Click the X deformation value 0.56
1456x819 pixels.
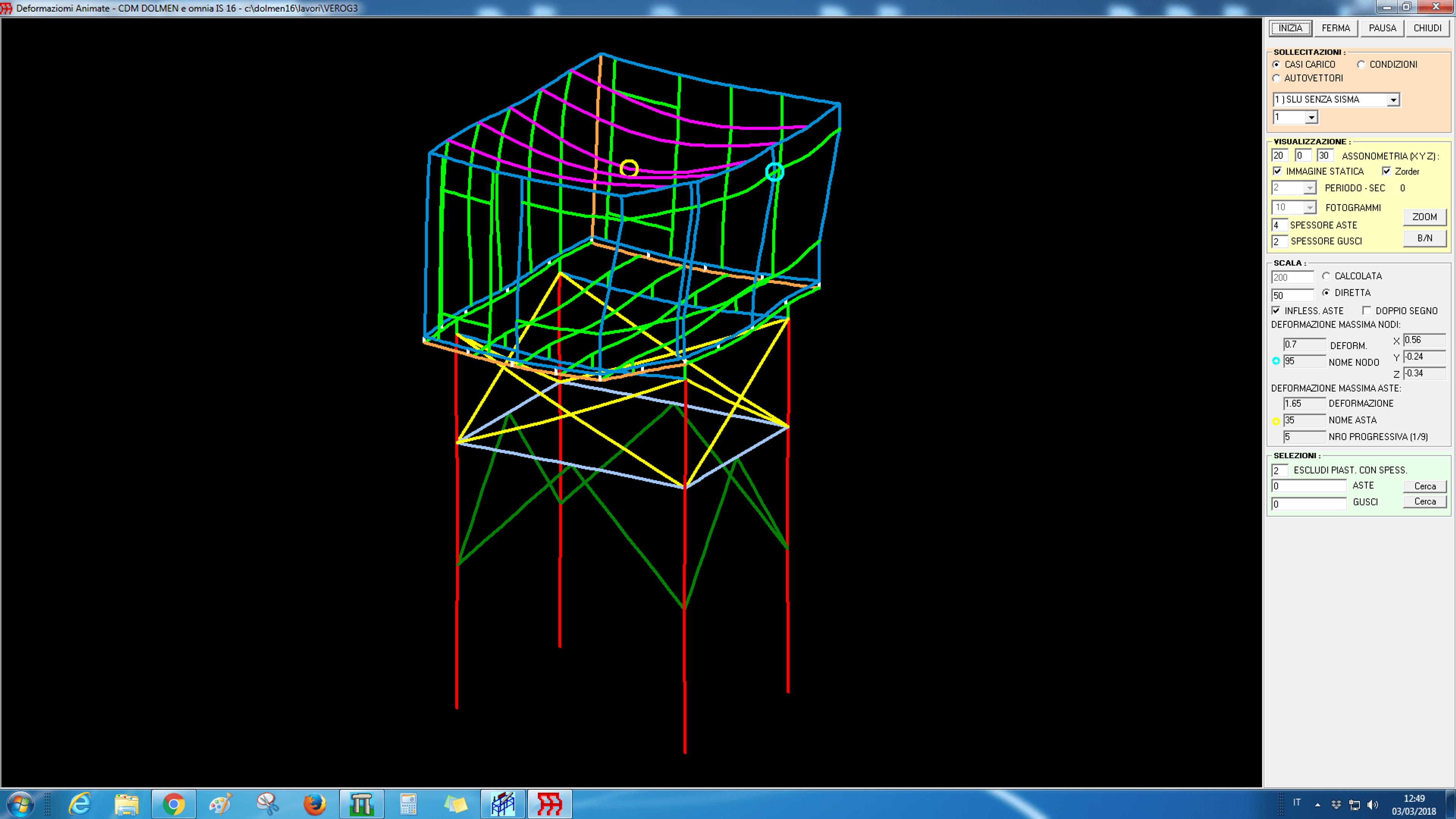[x=1425, y=340]
